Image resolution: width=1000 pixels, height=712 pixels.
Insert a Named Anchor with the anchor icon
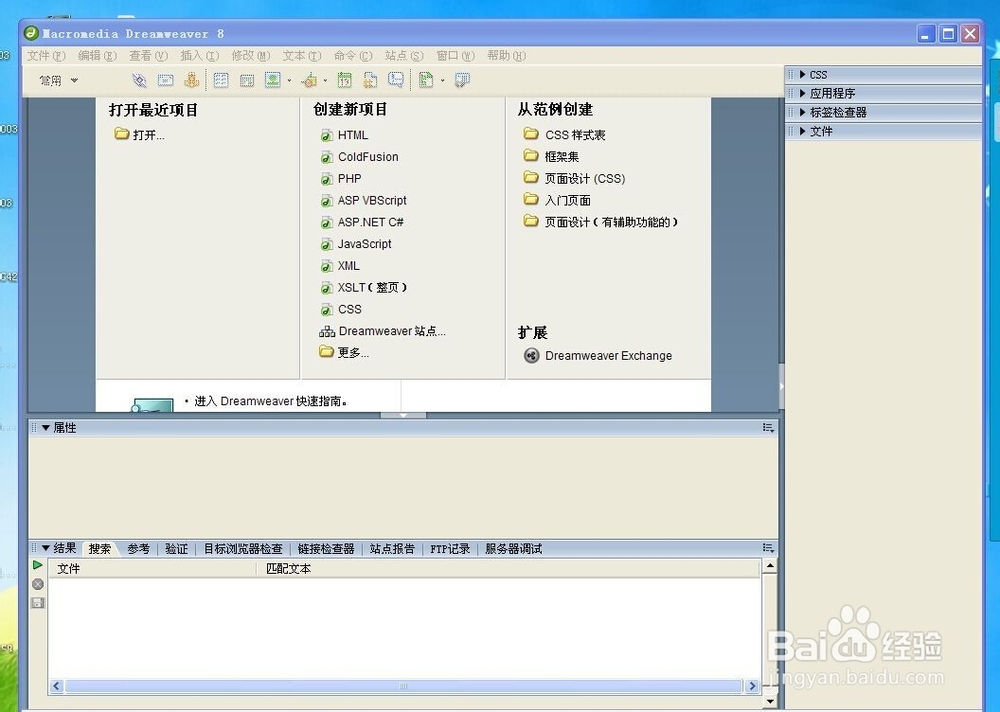point(191,80)
